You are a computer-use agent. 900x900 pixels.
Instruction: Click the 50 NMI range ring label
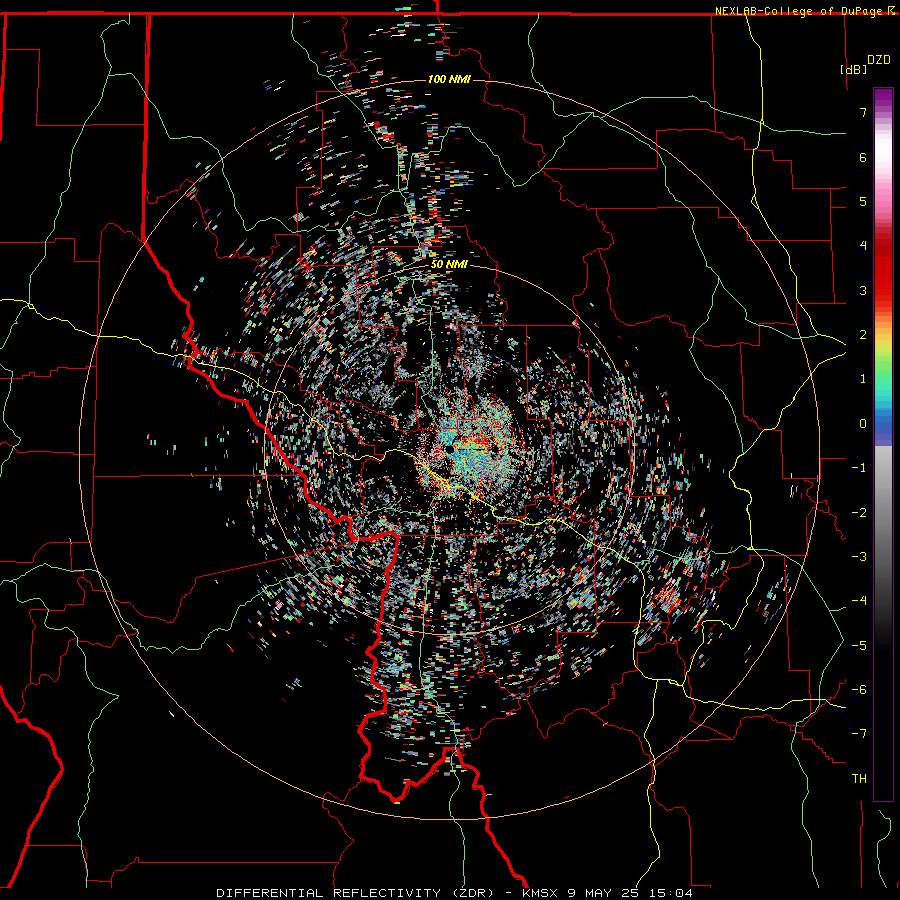(449, 265)
